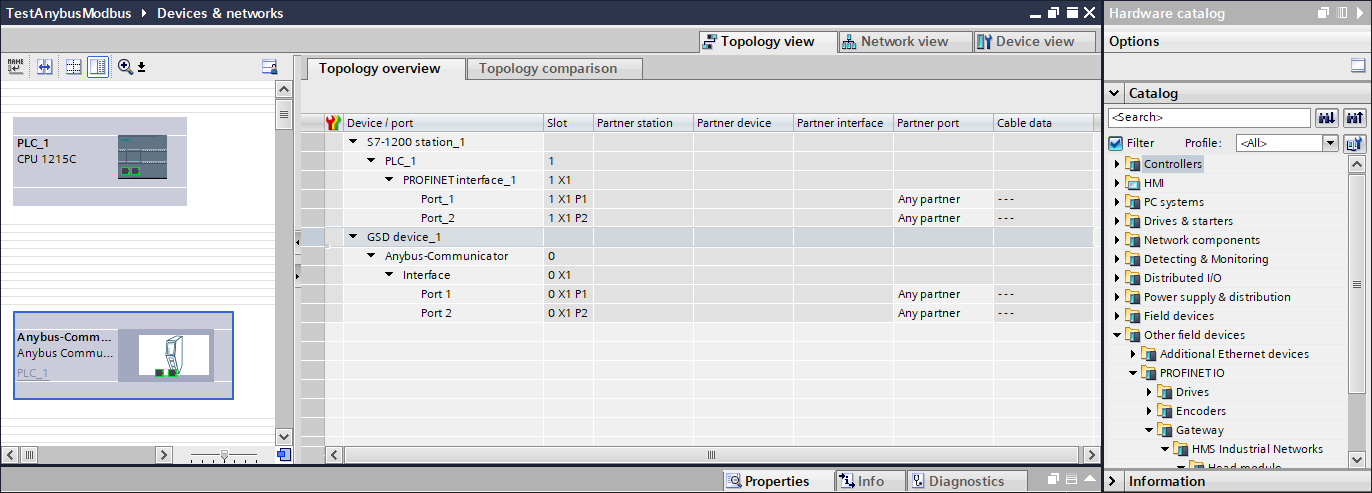Click the search downwards binoculars icon
1372x493 pixels.
pos(1327,118)
